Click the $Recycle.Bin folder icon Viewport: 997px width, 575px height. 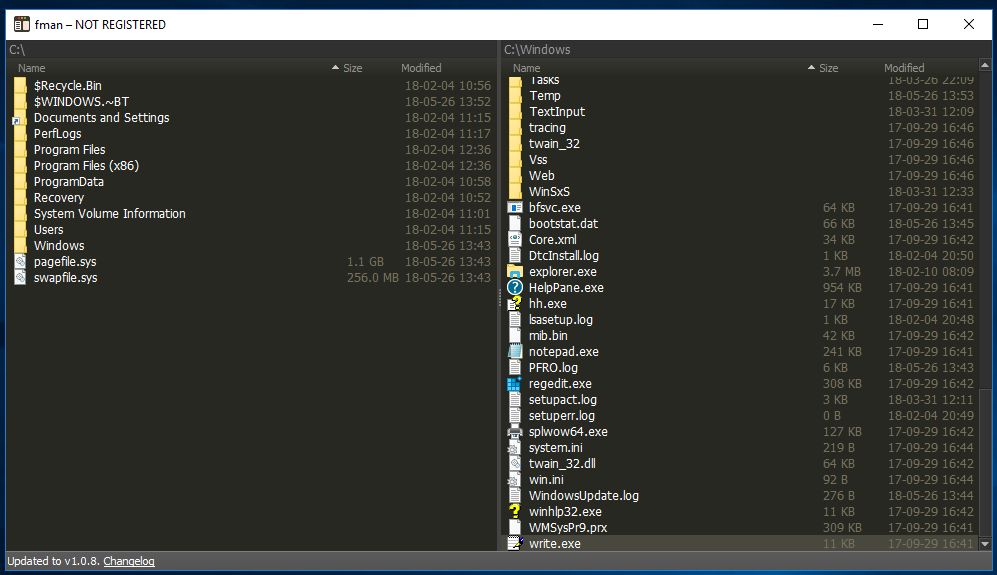tap(20, 85)
